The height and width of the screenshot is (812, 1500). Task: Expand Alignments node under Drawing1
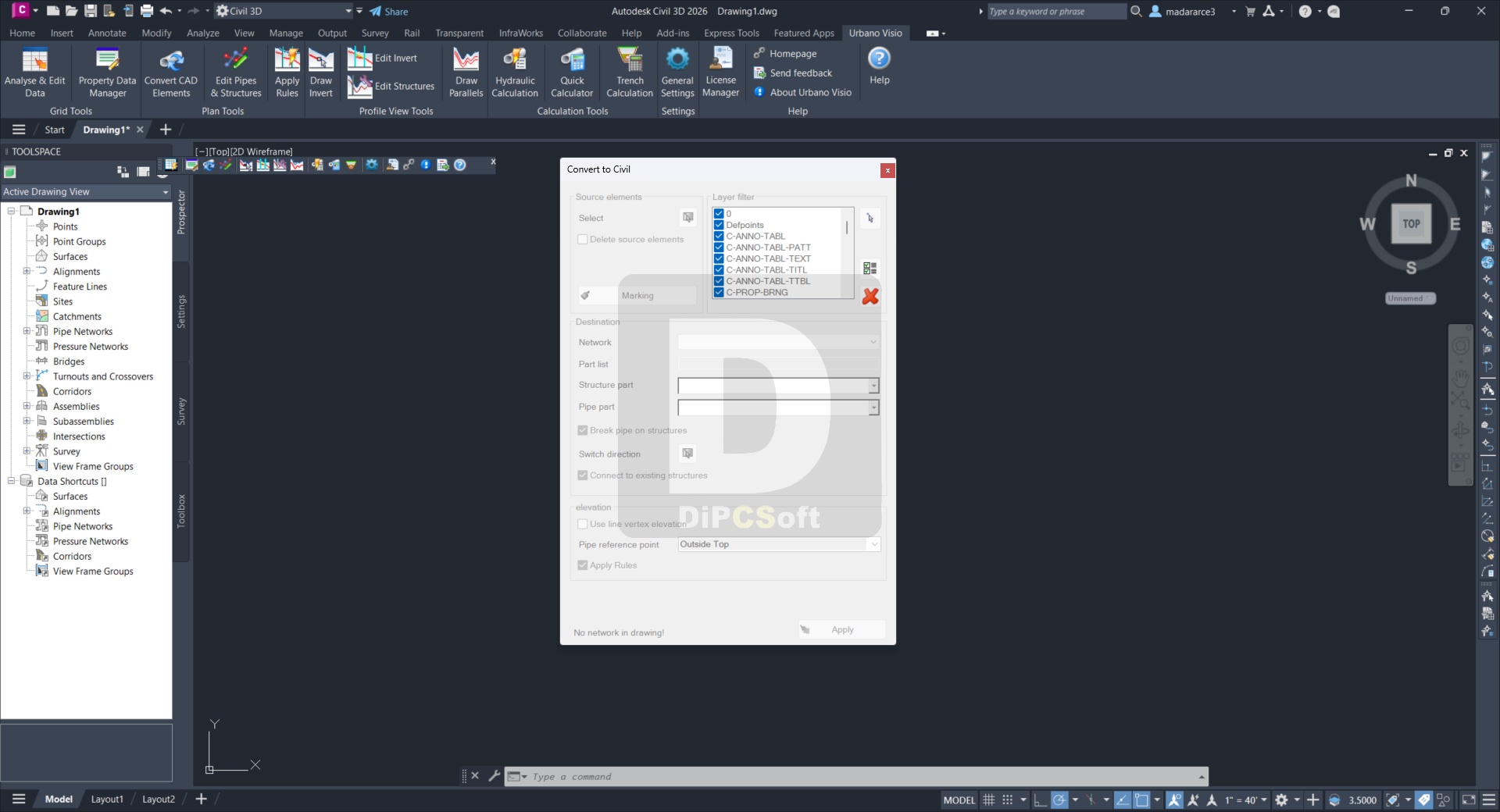tap(27, 272)
